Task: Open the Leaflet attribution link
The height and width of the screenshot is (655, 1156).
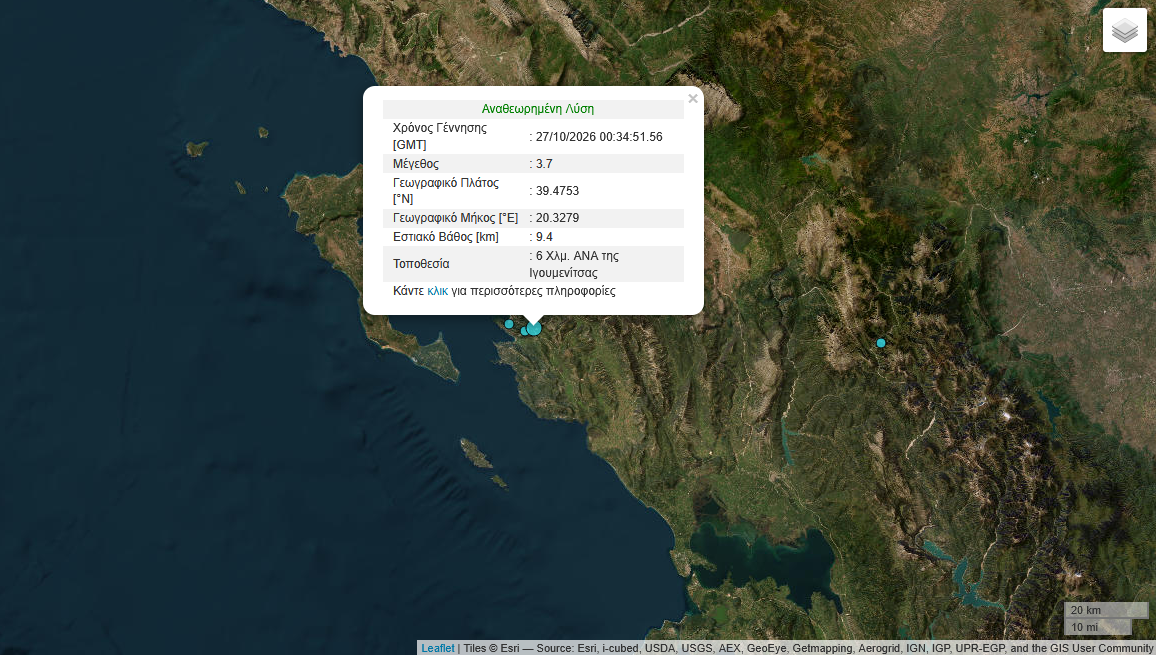Action: 438,648
